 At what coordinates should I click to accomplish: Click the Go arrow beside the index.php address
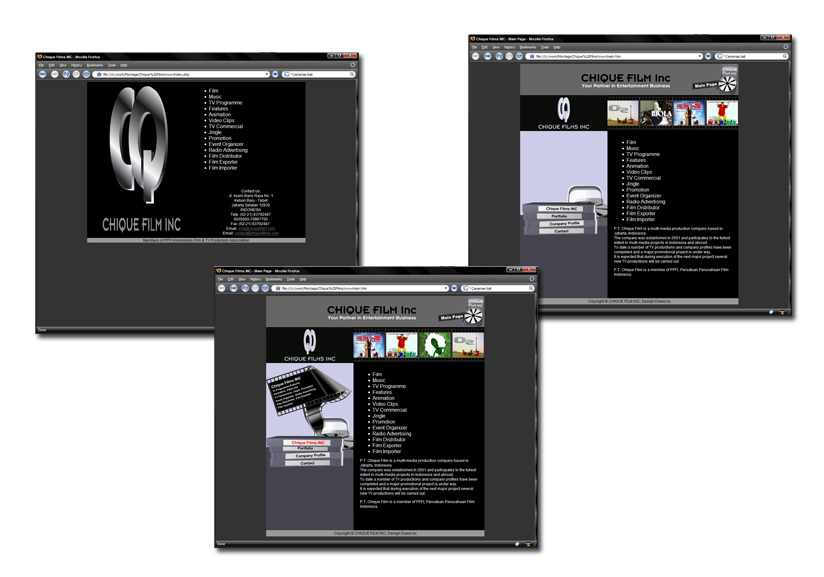coord(275,74)
